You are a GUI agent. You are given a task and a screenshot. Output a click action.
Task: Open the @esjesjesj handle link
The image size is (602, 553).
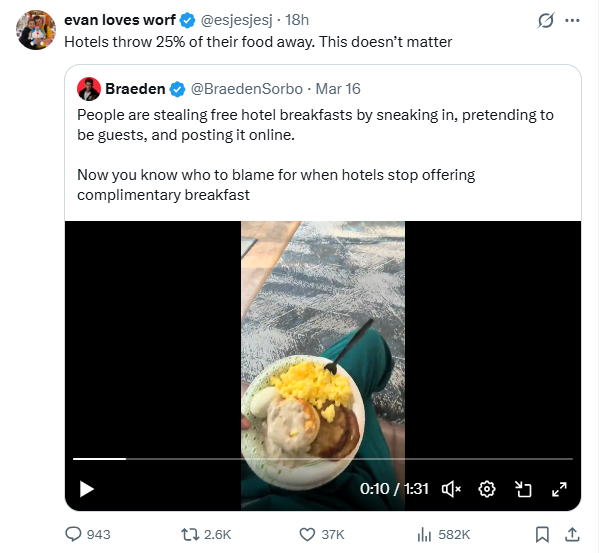236,20
